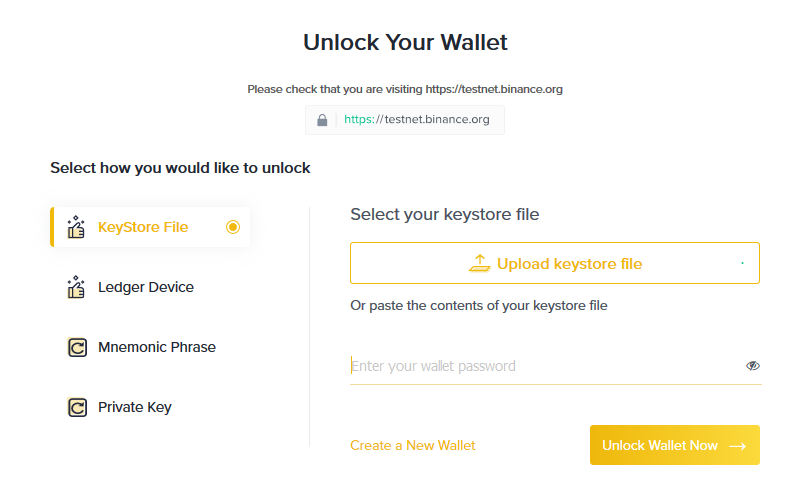
Task: Toggle password visibility eye icon
Action: coord(753,366)
